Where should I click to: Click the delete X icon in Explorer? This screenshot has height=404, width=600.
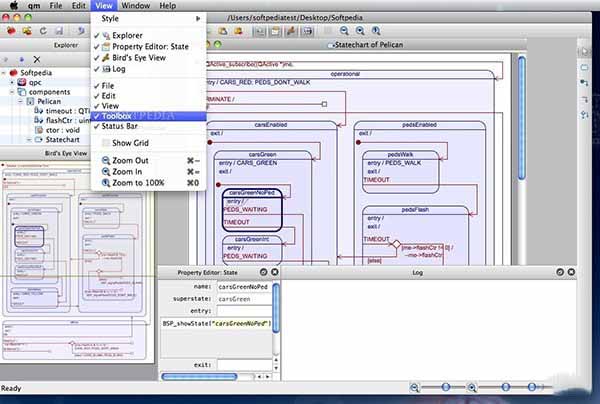pos(37,61)
